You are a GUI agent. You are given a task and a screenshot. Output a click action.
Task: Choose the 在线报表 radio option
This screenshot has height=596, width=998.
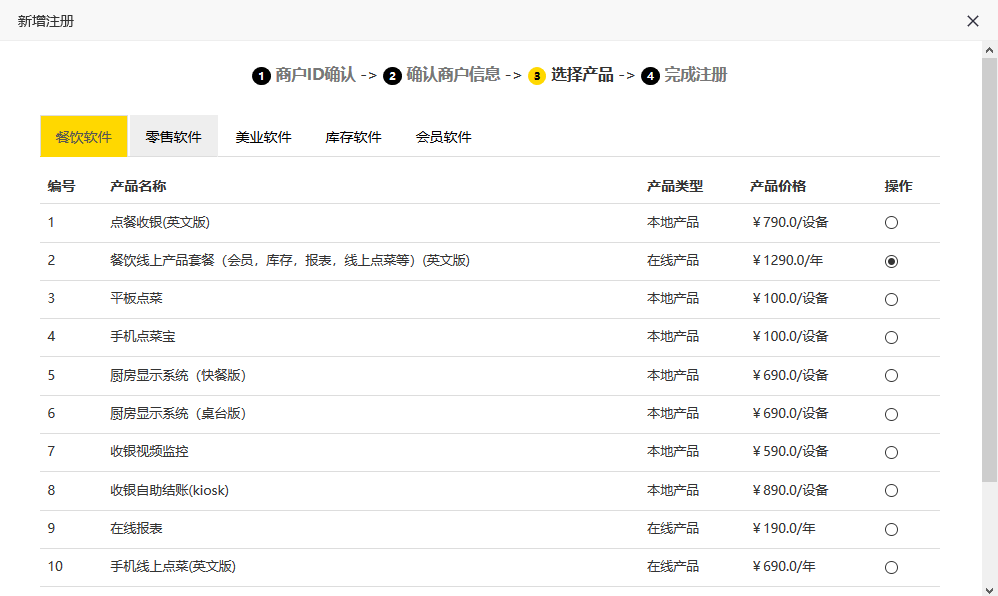click(891, 529)
